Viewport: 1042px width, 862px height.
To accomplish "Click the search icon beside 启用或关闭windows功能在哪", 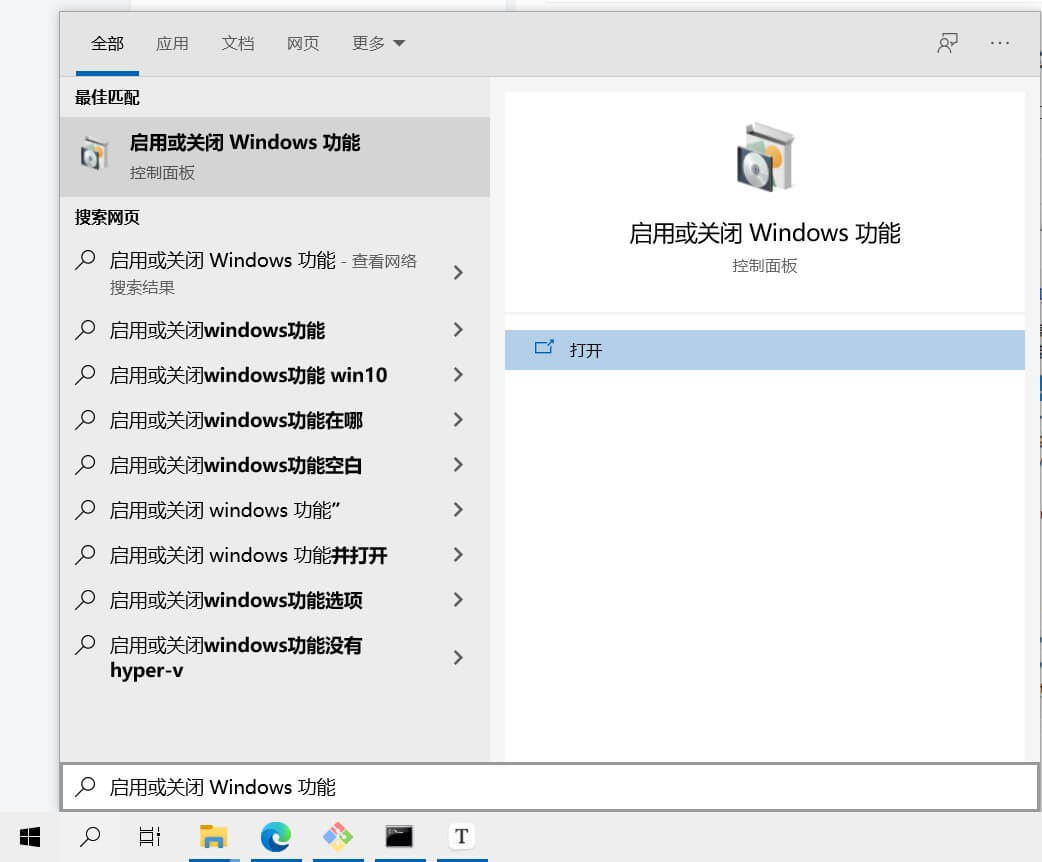I will (85, 420).
